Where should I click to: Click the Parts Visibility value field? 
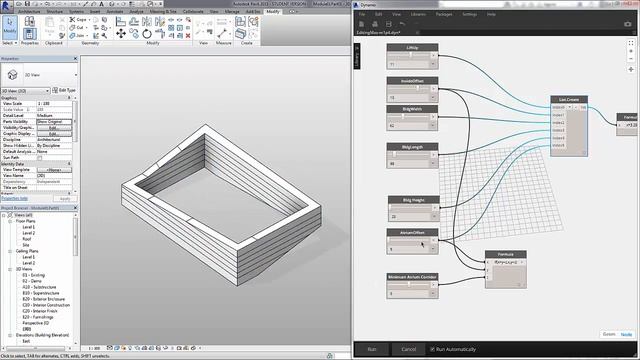click(54, 122)
